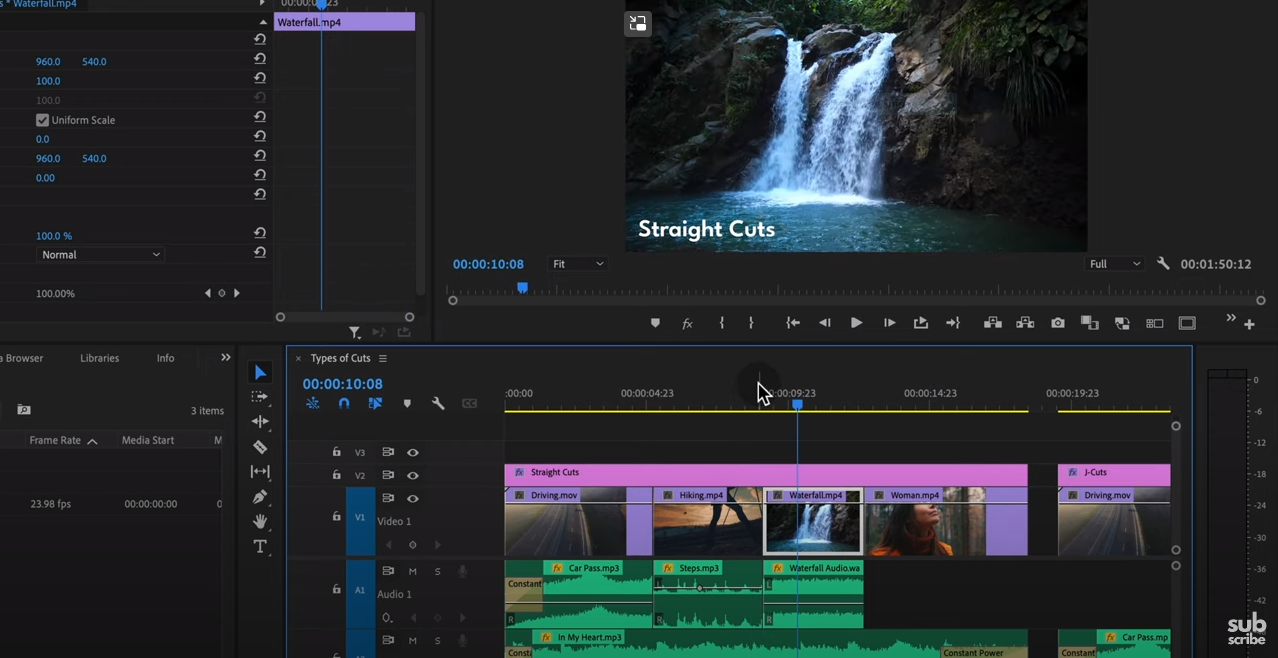Add marker in the Program Monitor
The height and width of the screenshot is (658, 1278).
click(655, 323)
